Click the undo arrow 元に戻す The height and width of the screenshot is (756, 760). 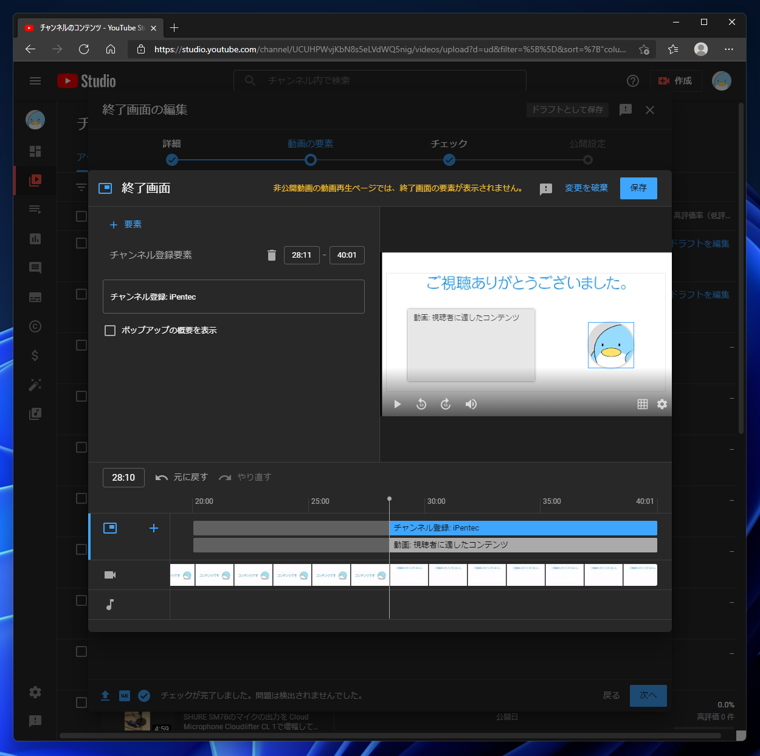[181, 477]
